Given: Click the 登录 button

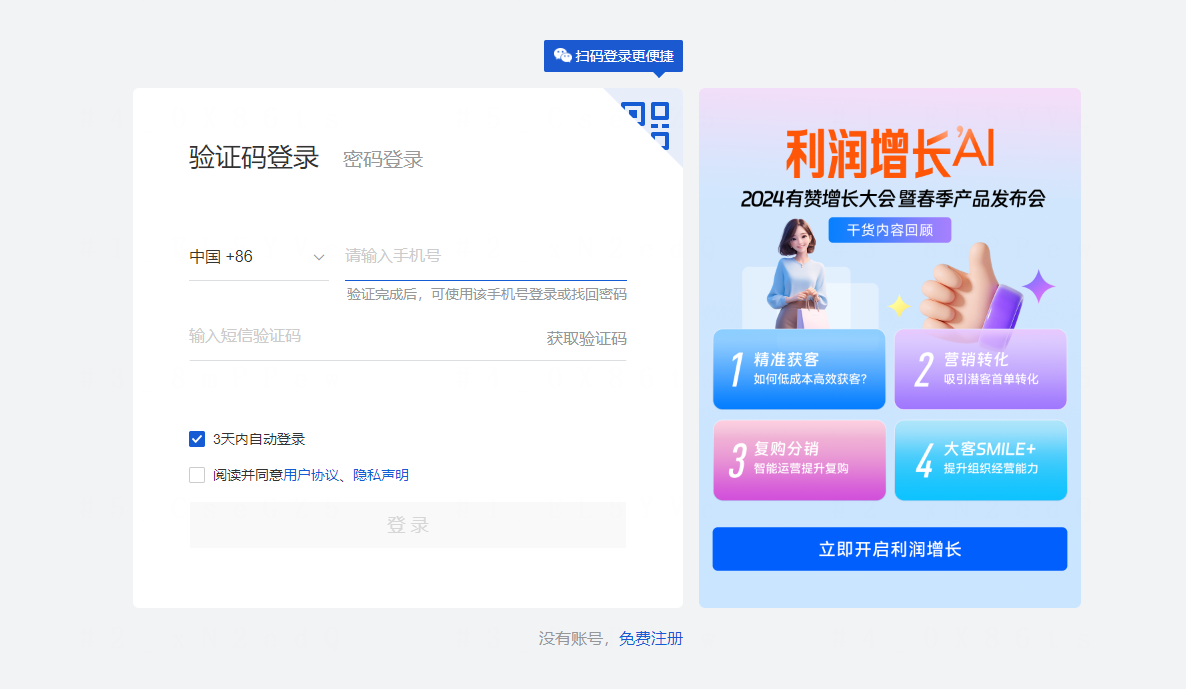Looking at the screenshot, I should pyautogui.click(x=408, y=525).
